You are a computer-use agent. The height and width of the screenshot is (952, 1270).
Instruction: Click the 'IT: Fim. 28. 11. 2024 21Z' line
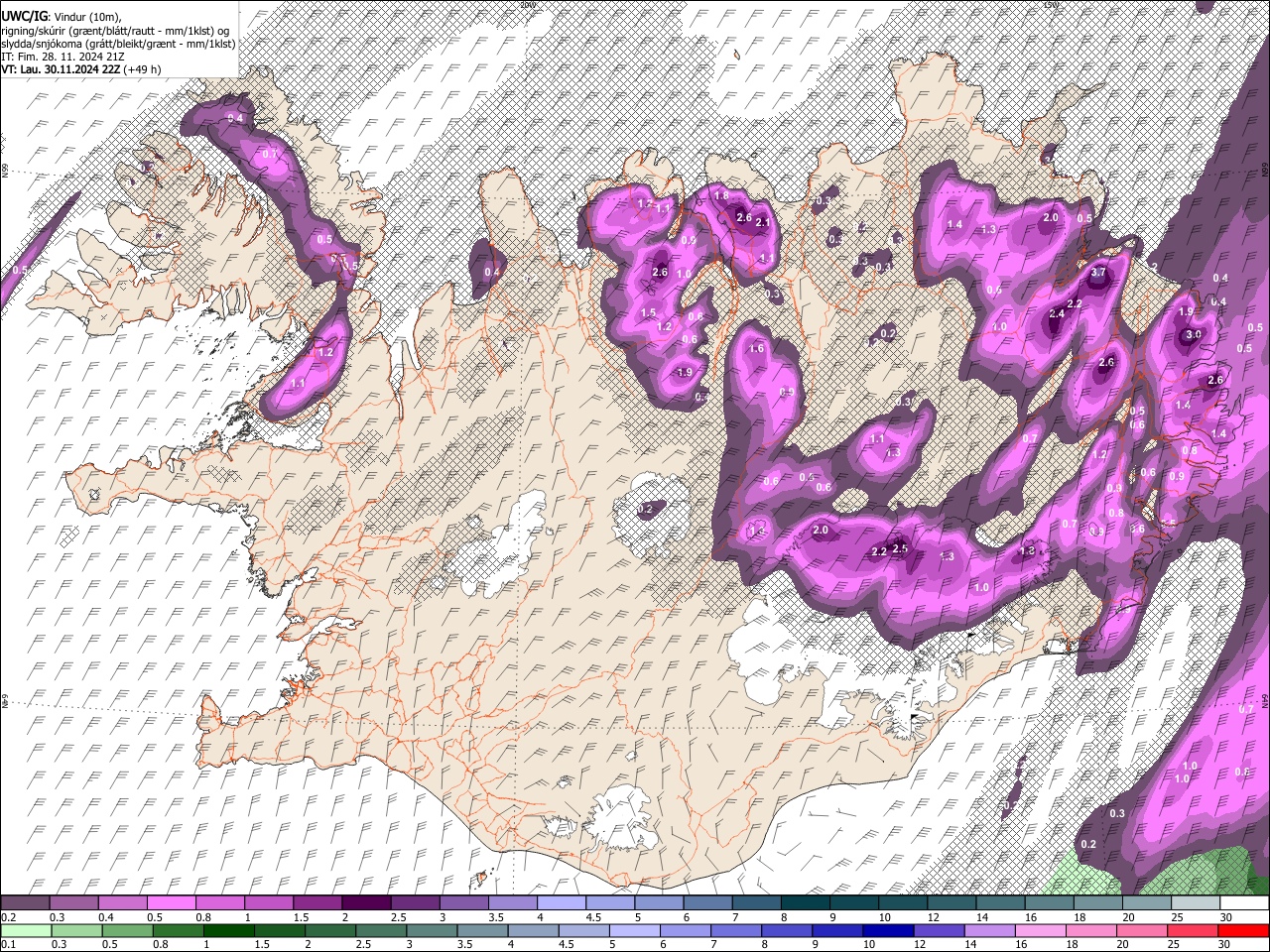63,57
